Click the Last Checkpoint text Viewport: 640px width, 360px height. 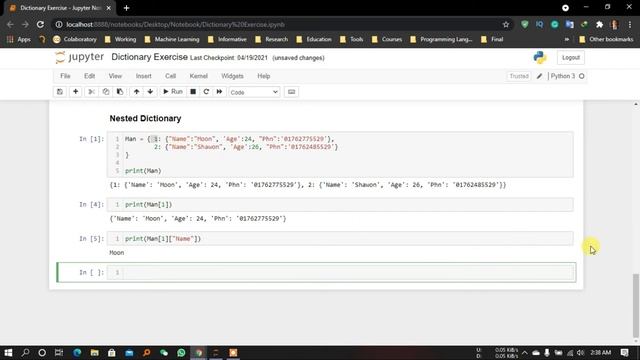coord(229,58)
